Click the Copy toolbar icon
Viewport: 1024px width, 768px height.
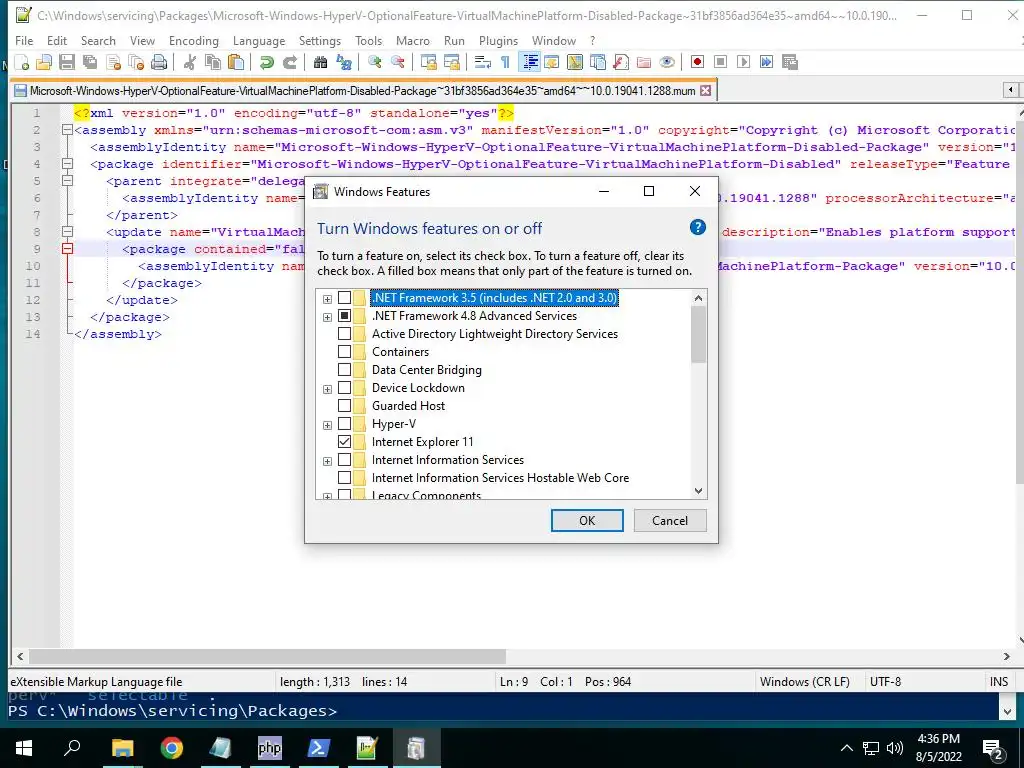pos(212,62)
